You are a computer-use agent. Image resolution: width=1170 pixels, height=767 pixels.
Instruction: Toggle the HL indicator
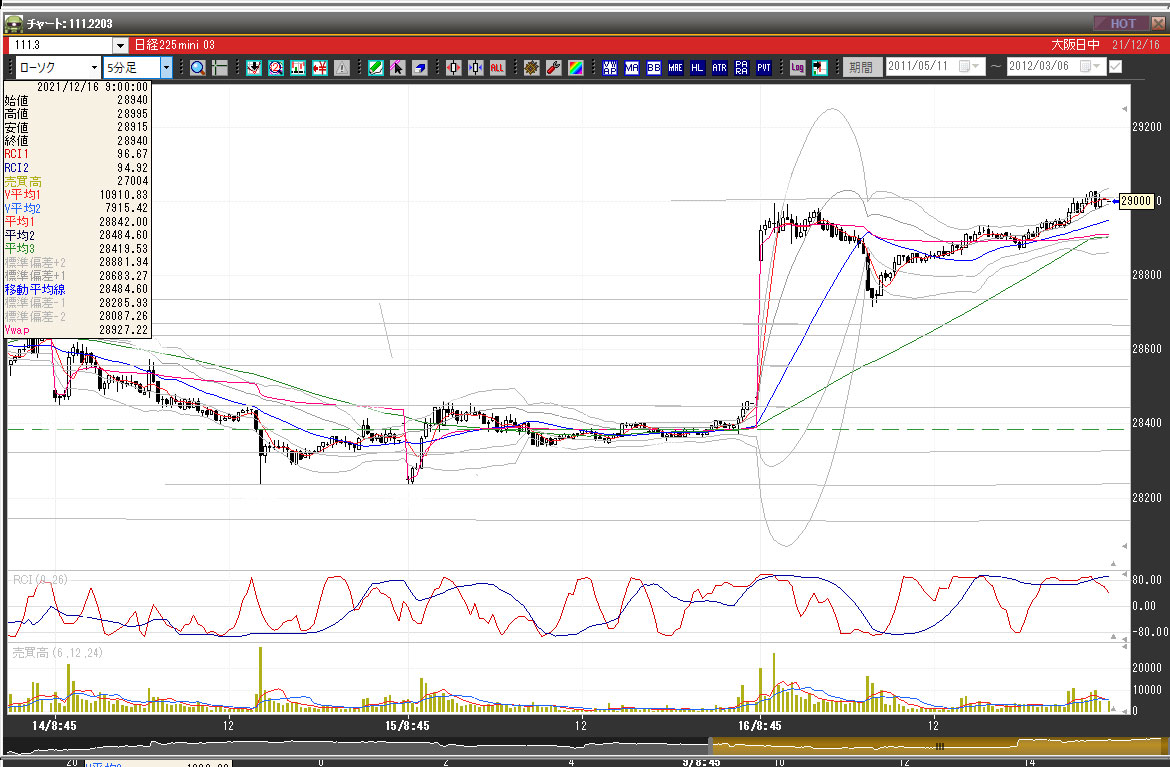[697, 68]
